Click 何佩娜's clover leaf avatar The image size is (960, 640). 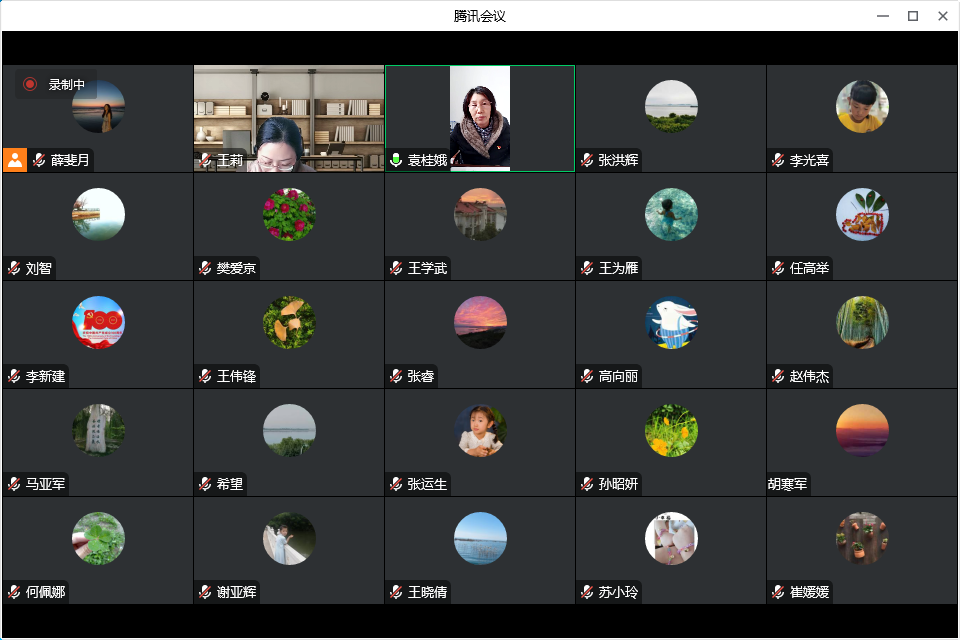click(98, 538)
